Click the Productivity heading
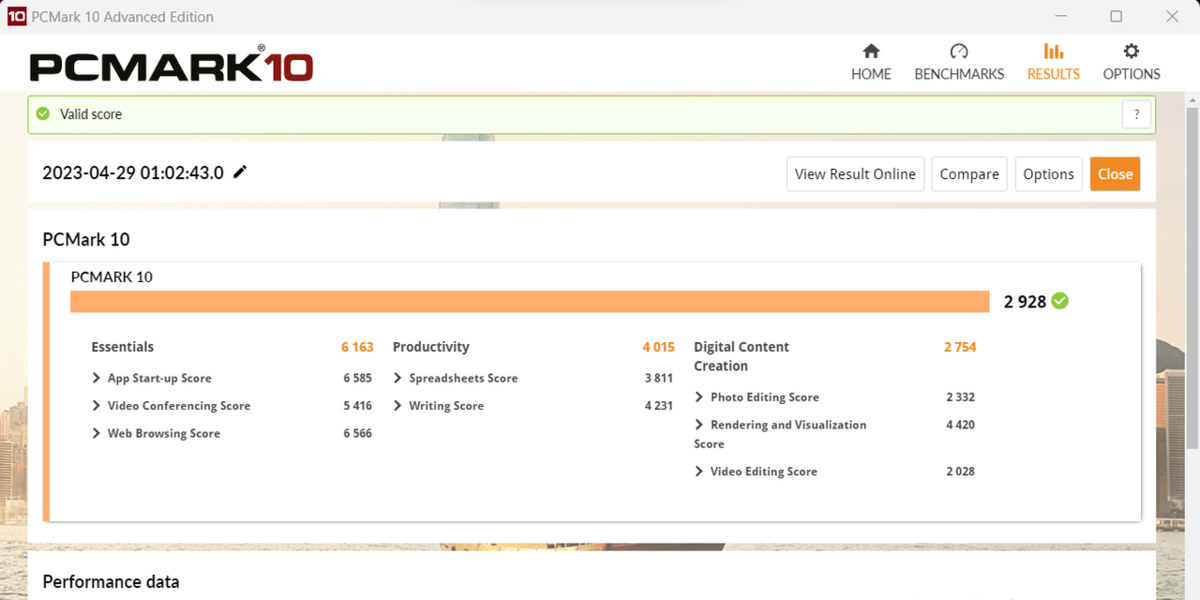Viewport: 1200px width, 600px height. (431, 347)
